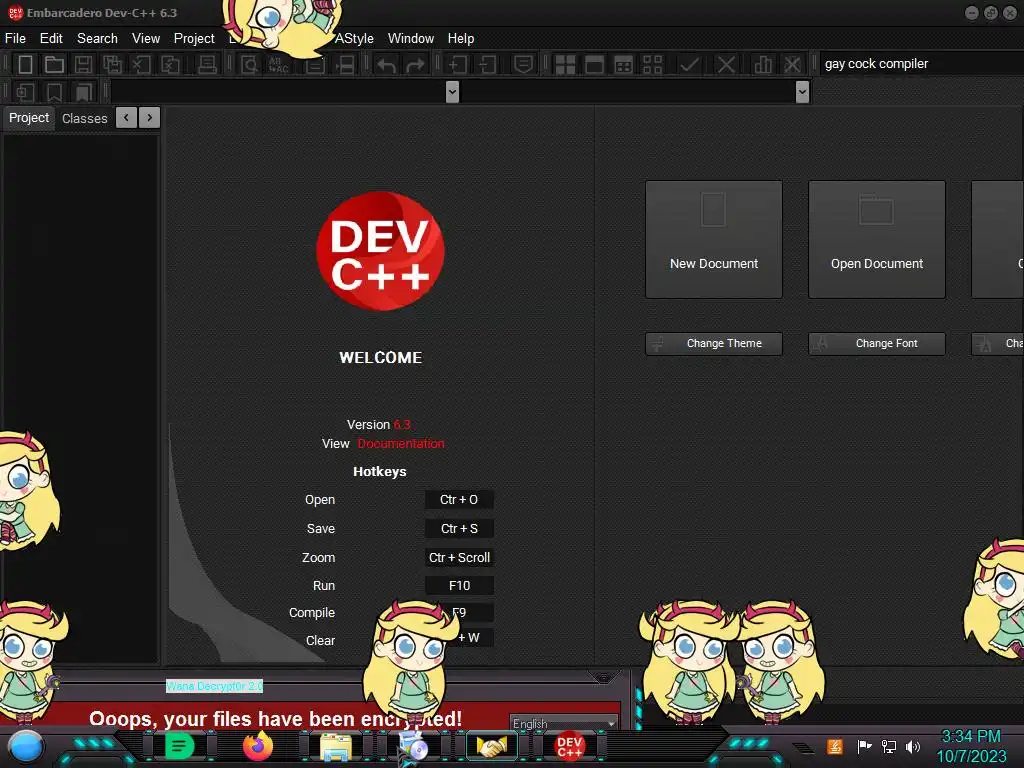The height and width of the screenshot is (768, 1024).
Task: Click the Toggle Bookmark icon
Action: 54,92
